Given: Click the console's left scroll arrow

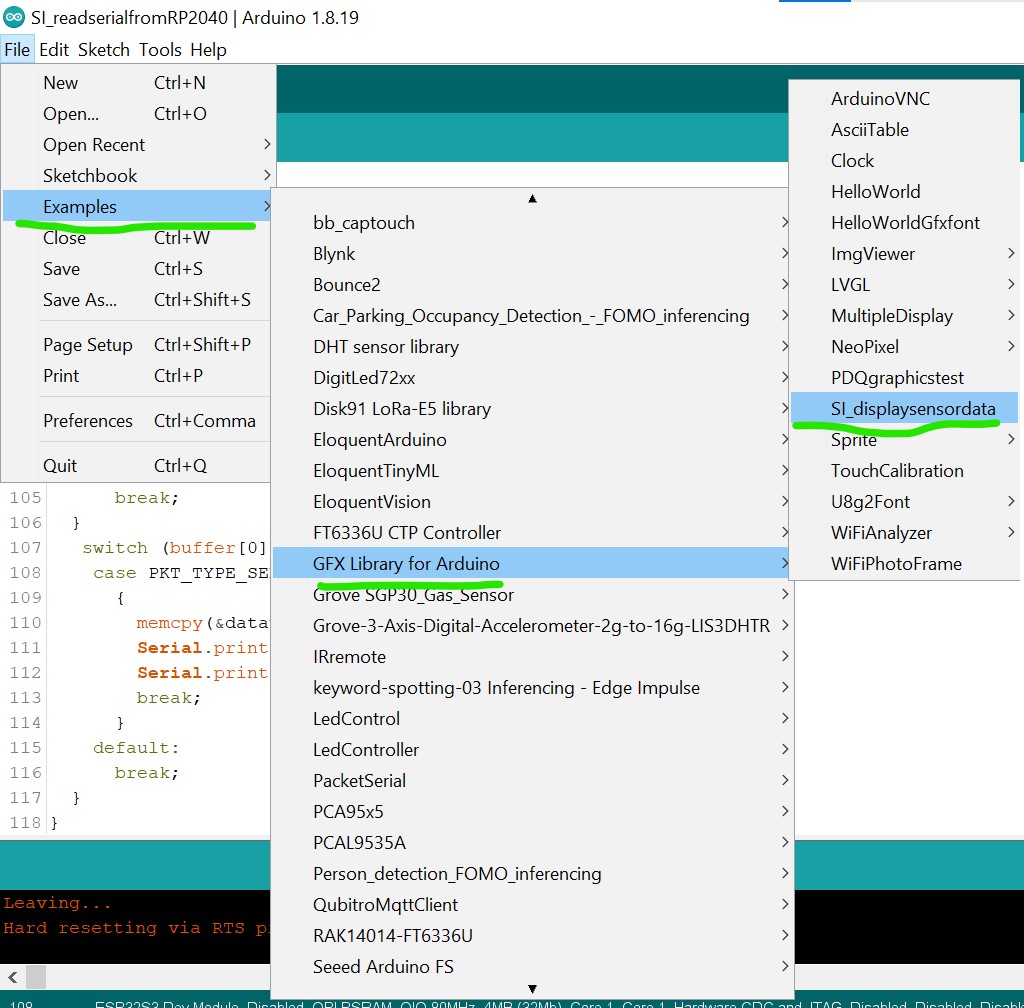Looking at the screenshot, I should click(x=12, y=977).
